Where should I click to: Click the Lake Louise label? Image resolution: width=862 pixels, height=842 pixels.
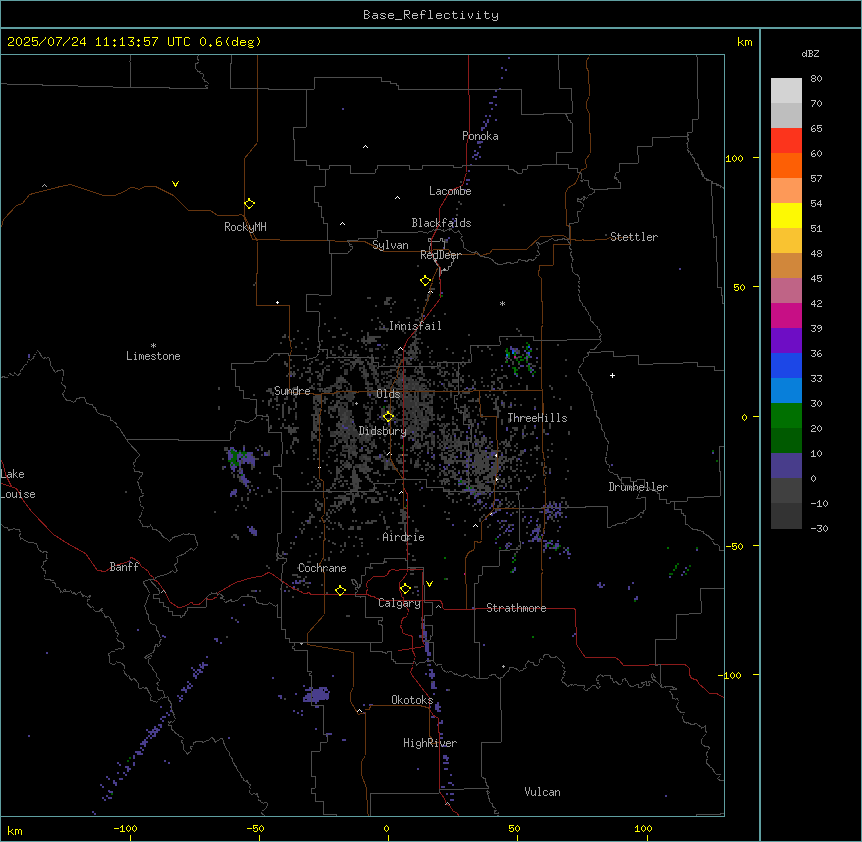18,484
